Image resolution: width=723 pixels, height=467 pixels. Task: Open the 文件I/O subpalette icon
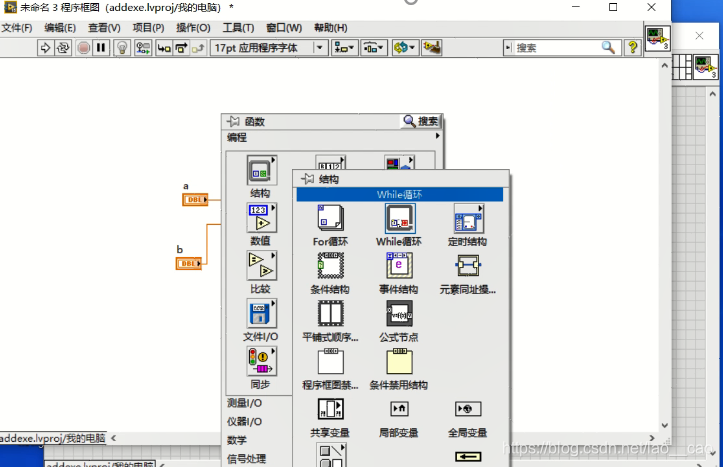261,313
